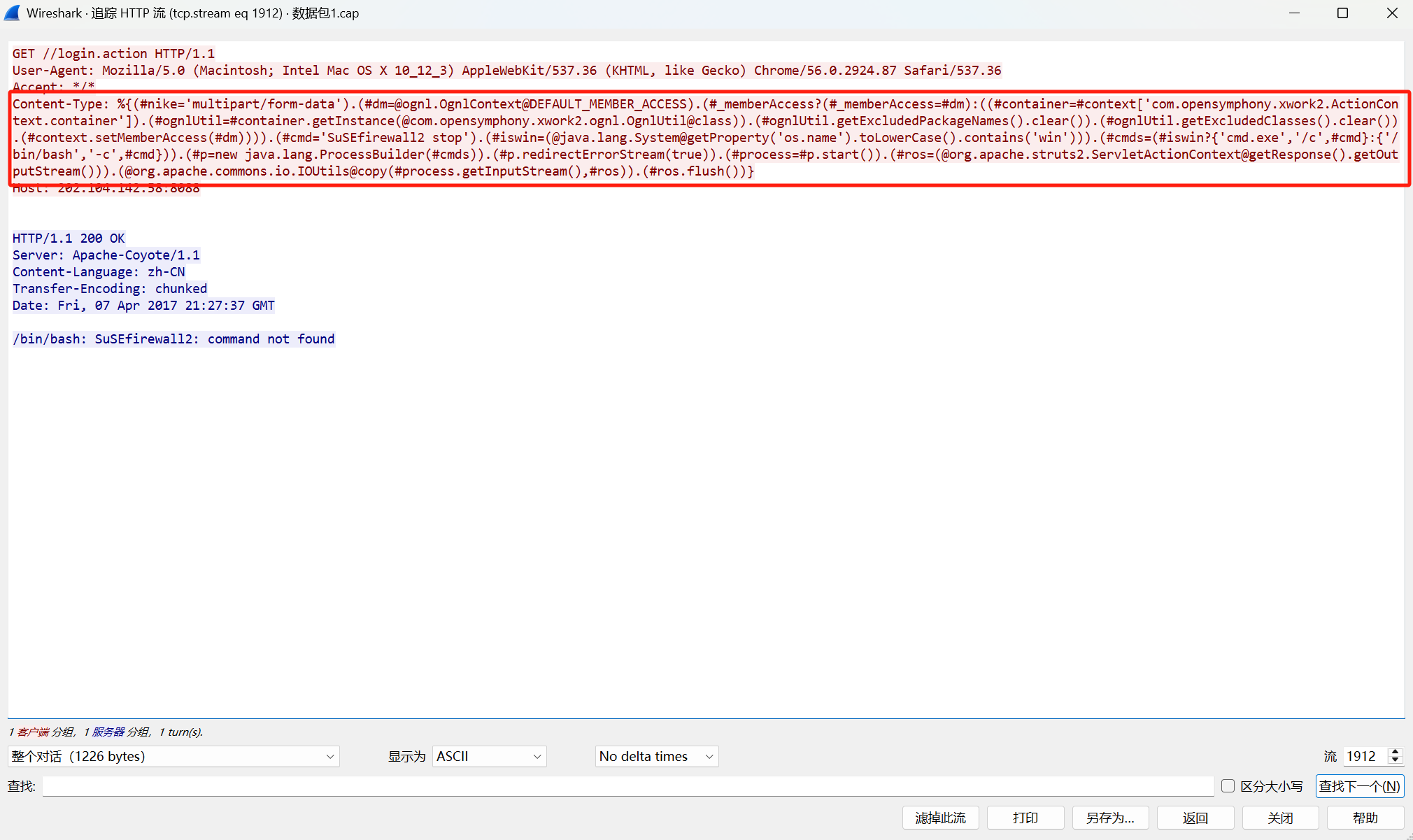Expand the ASCII display format dropdown
Screen dimensions: 1413x840
pyautogui.click(x=489, y=756)
